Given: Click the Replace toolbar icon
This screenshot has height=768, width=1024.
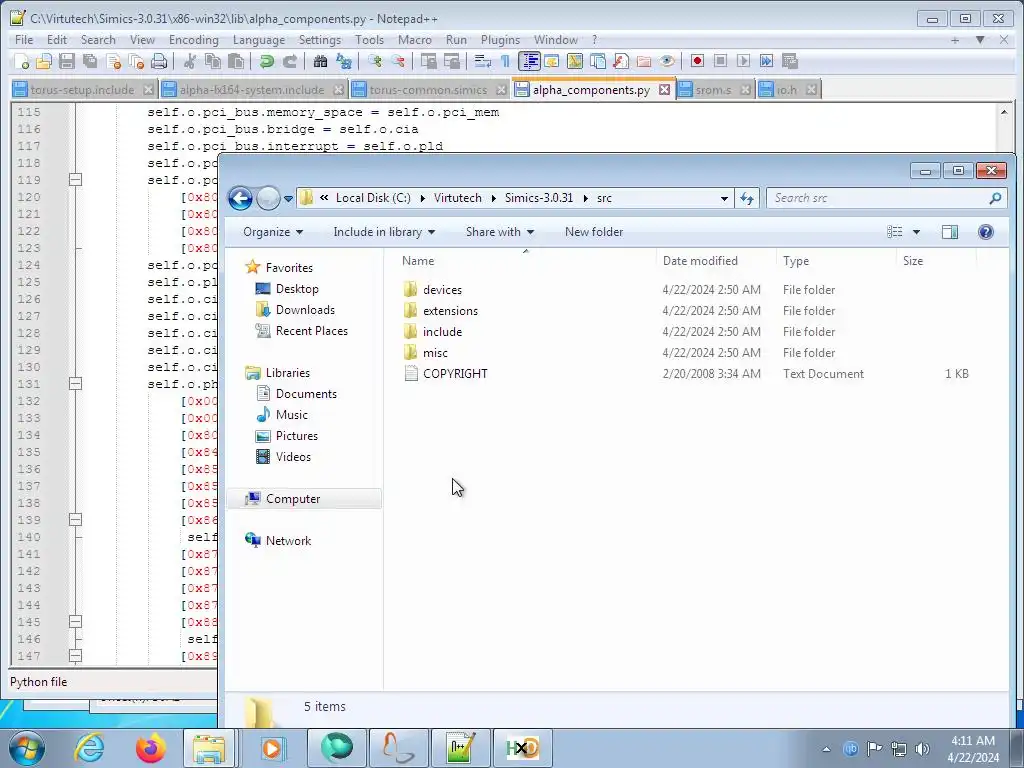Looking at the screenshot, I should point(344,61).
